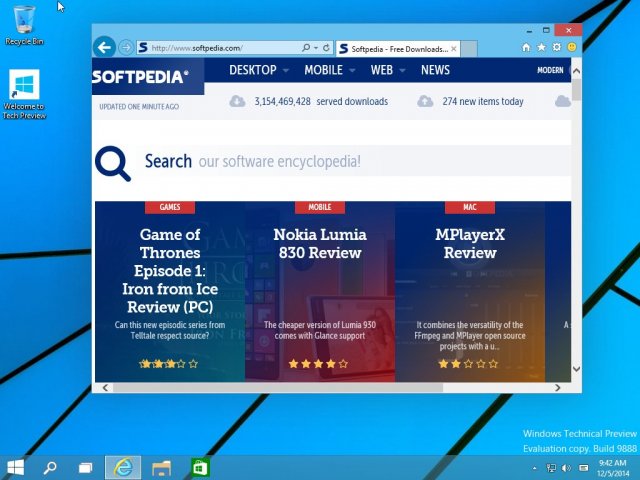
Task: Open IE Tools gear icon
Action: tap(556, 47)
